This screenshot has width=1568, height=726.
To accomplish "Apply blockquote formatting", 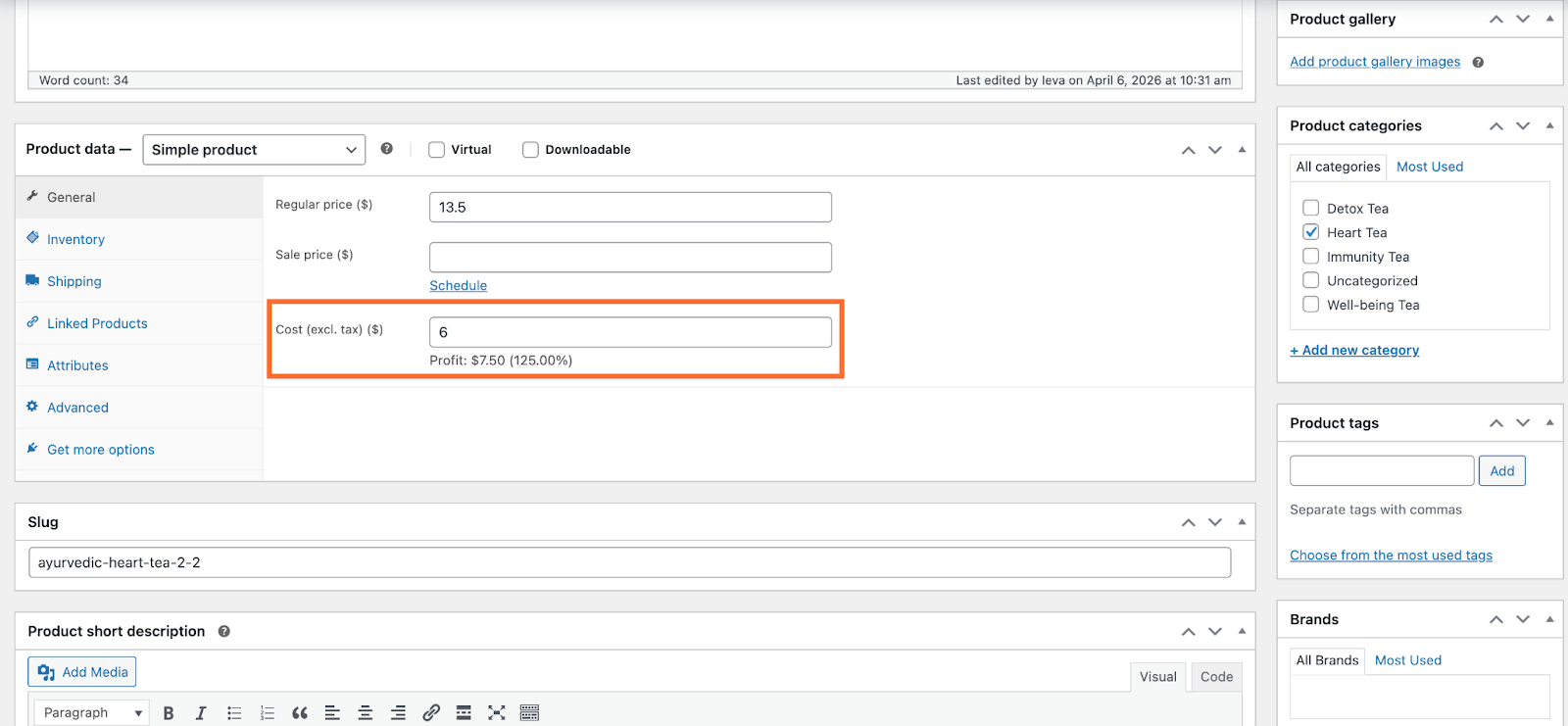I will pos(300,712).
